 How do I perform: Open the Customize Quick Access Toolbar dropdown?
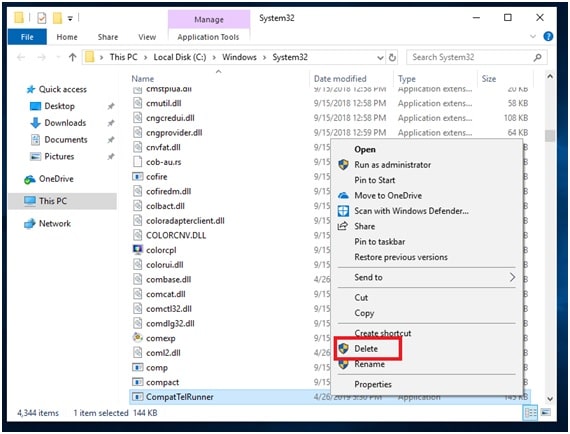(x=70, y=18)
